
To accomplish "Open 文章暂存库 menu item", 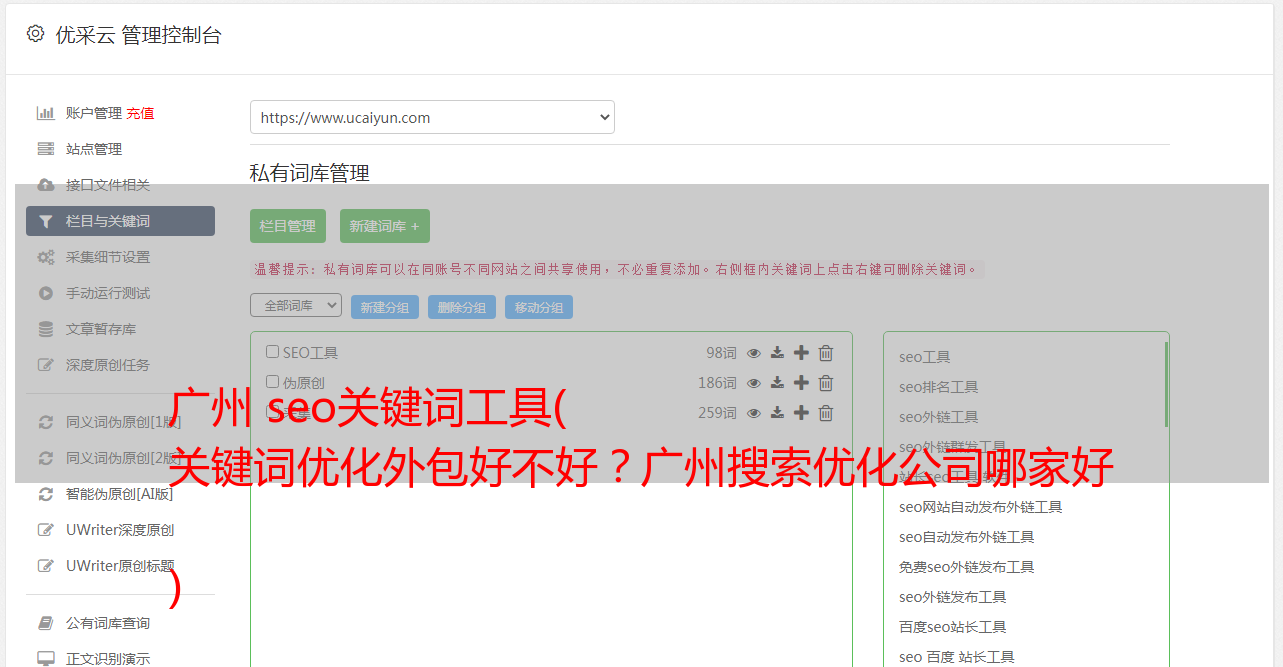I will [x=101, y=329].
